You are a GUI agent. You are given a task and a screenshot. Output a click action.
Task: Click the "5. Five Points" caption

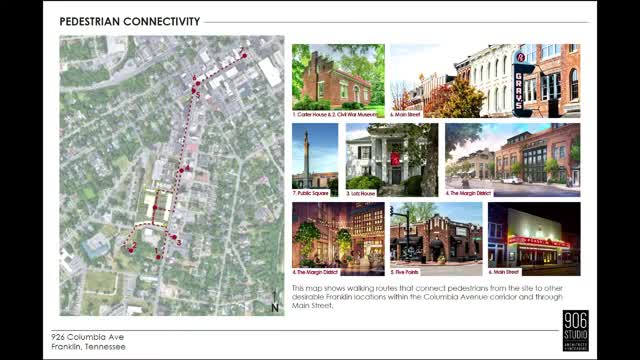[404, 272]
